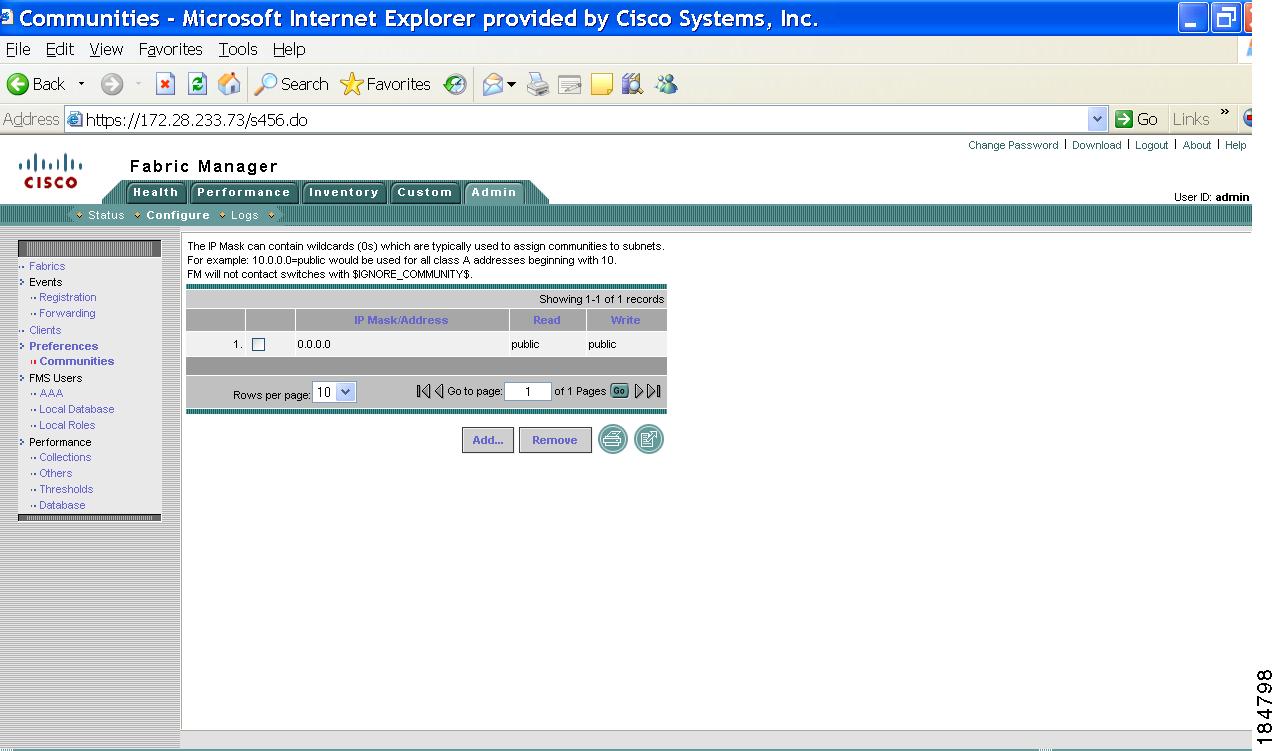This screenshot has height=751, width=1277.
Task: Click the Go to page number field
Action: [x=528, y=392]
